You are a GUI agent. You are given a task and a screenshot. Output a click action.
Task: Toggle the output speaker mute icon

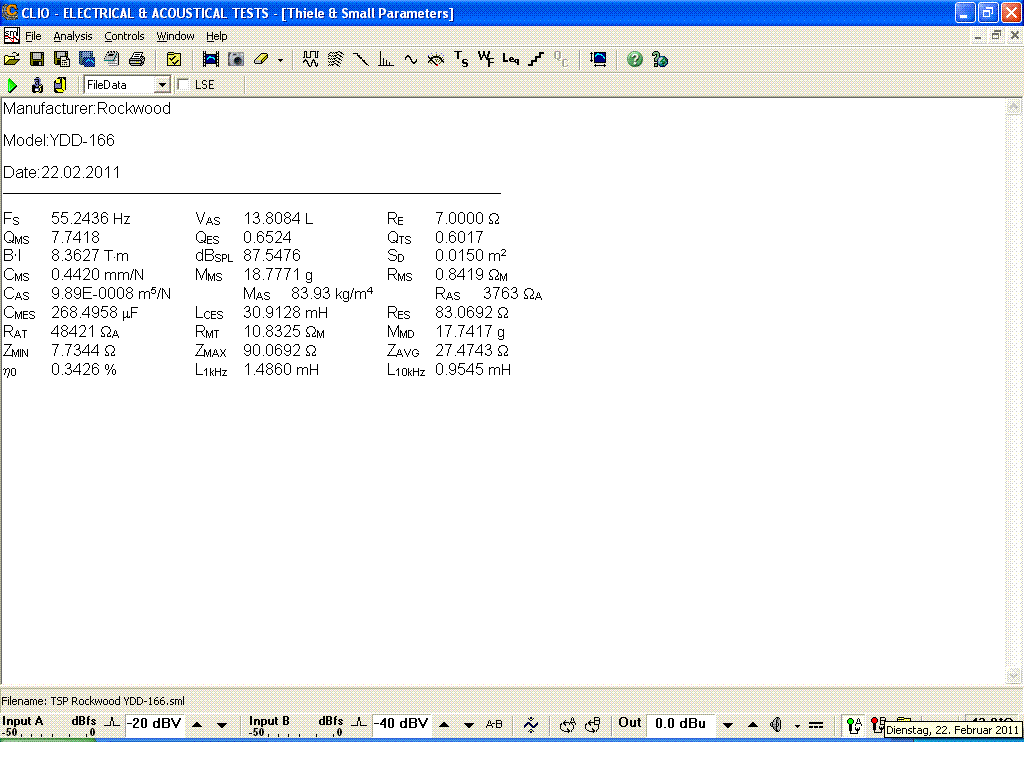click(x=776, y=724)
